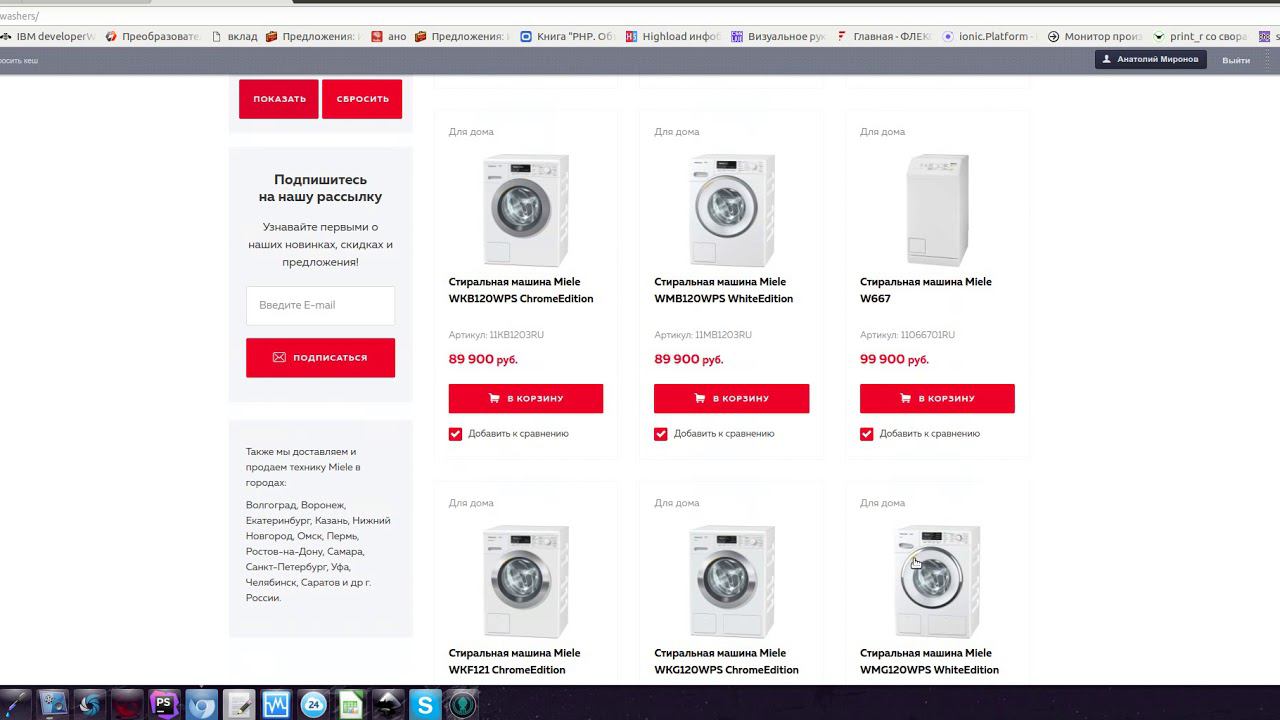Open Стиральная машина Miele W667 title
Image resolution: width=1280 pixels, height=720 pixels.
(x=926, y=290)
